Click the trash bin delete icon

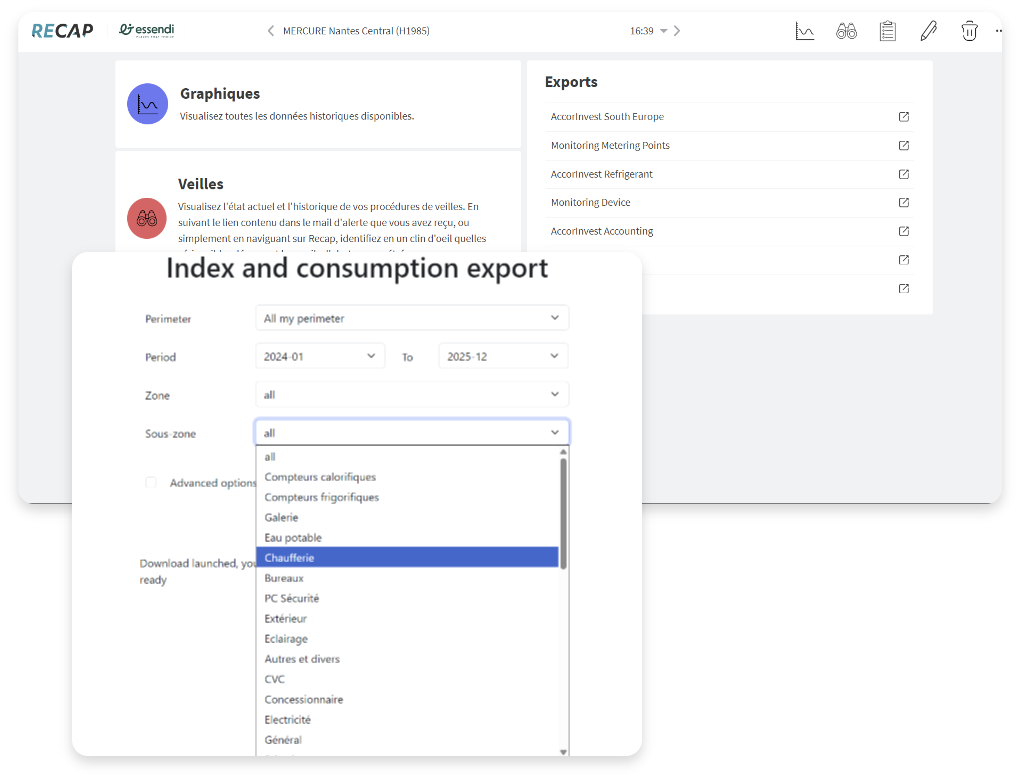(969, 31)
